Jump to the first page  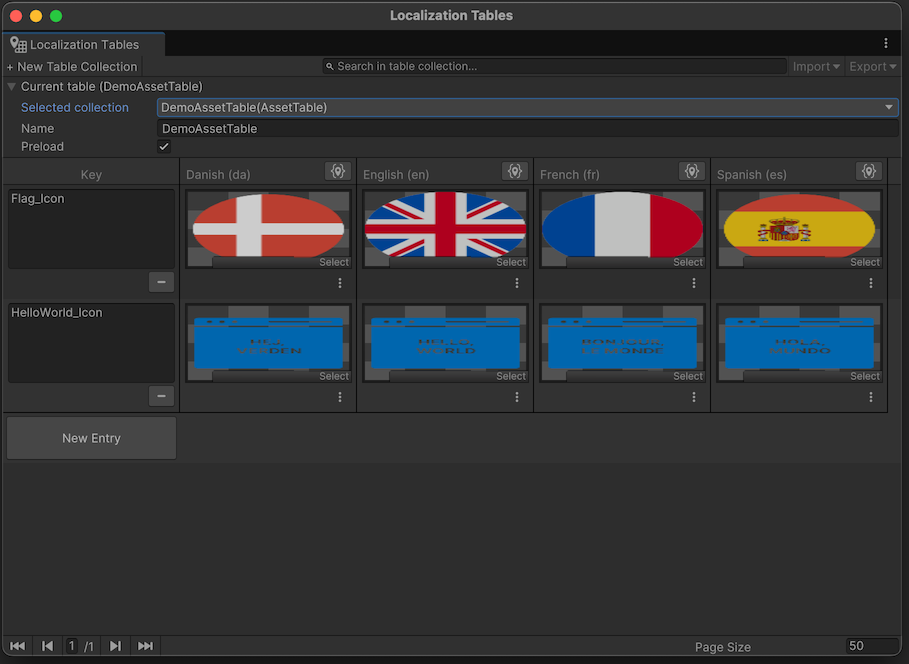click(18, 646)
